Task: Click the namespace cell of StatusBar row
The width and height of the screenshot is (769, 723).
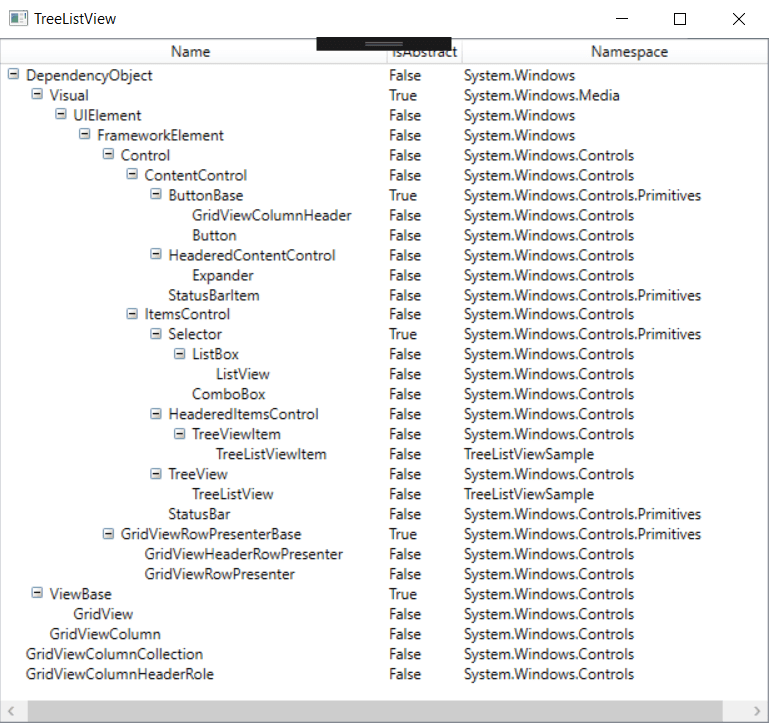Action: [582, 514]
